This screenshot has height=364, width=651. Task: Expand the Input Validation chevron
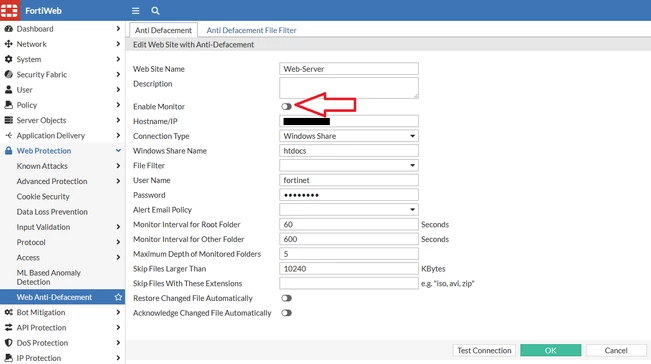coord(118,227)
